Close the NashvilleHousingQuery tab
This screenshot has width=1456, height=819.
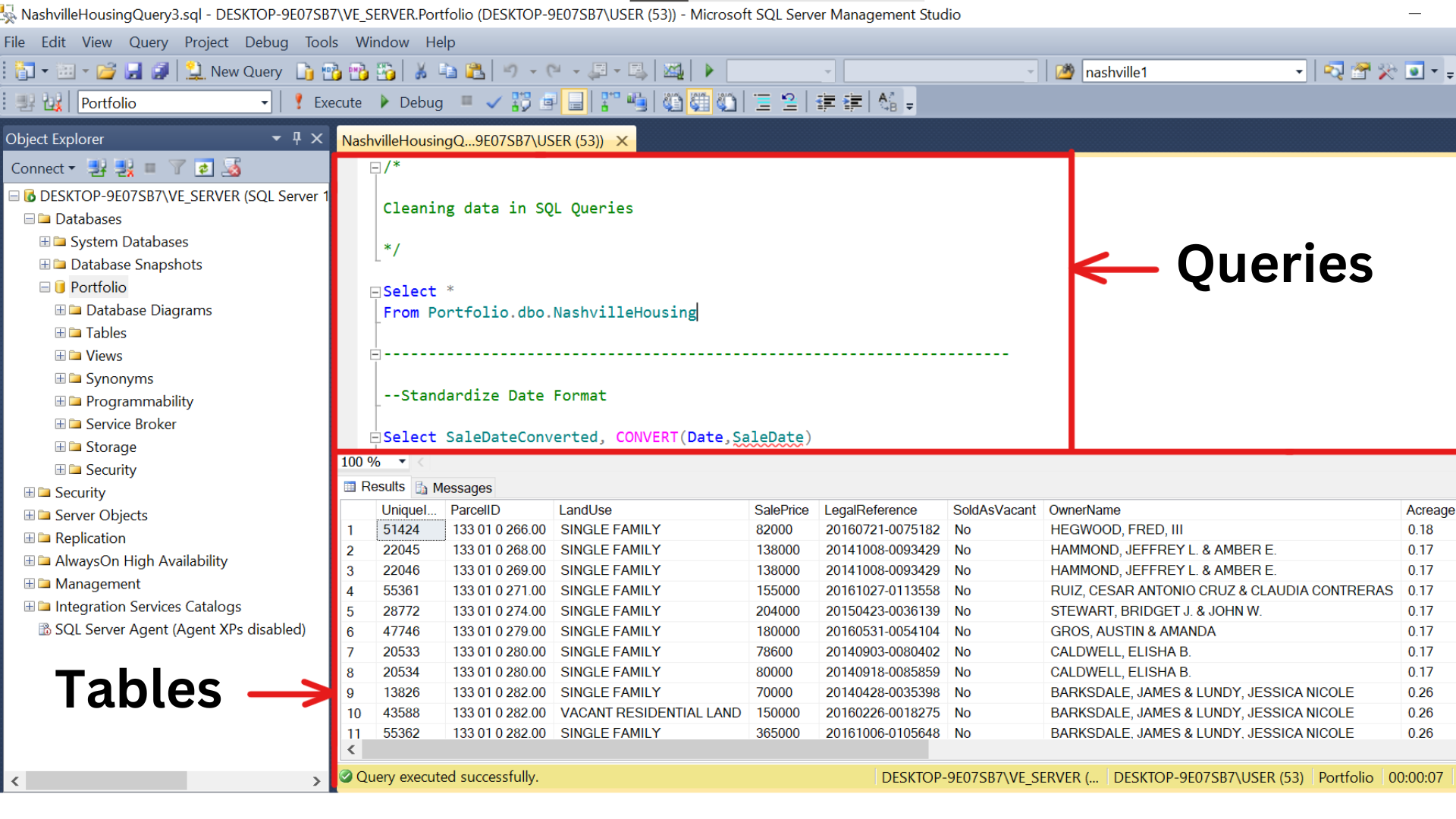(x=622, y=140)
